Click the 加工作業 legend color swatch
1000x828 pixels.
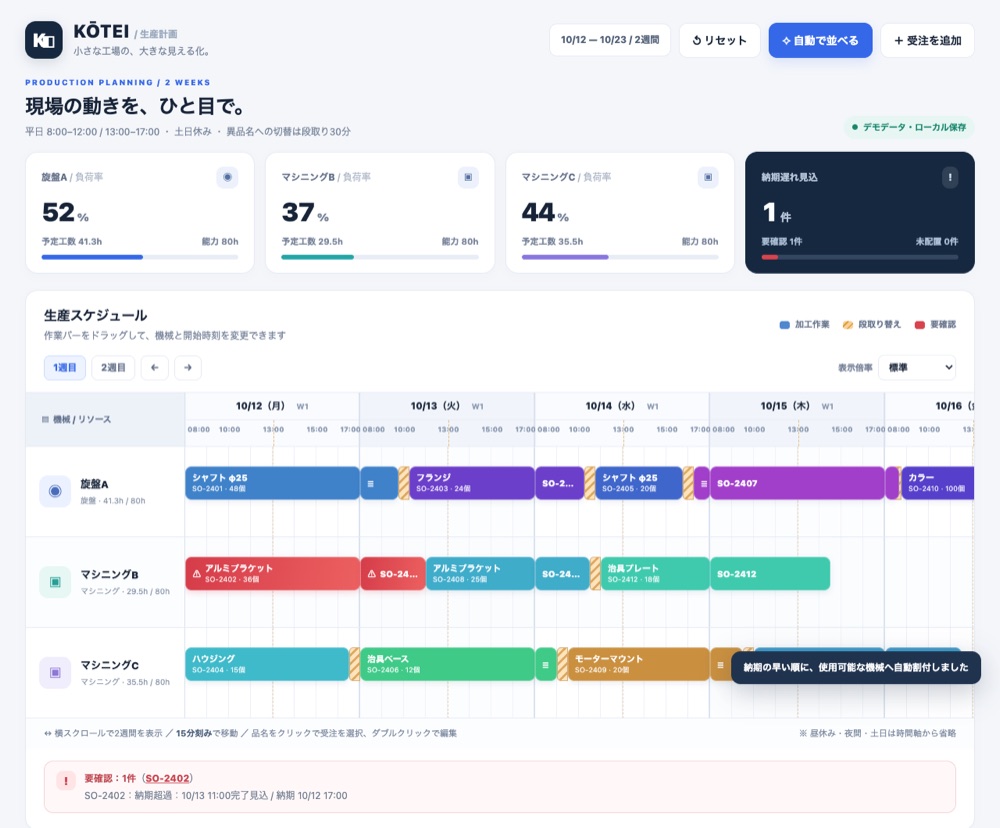pos(784,325)
